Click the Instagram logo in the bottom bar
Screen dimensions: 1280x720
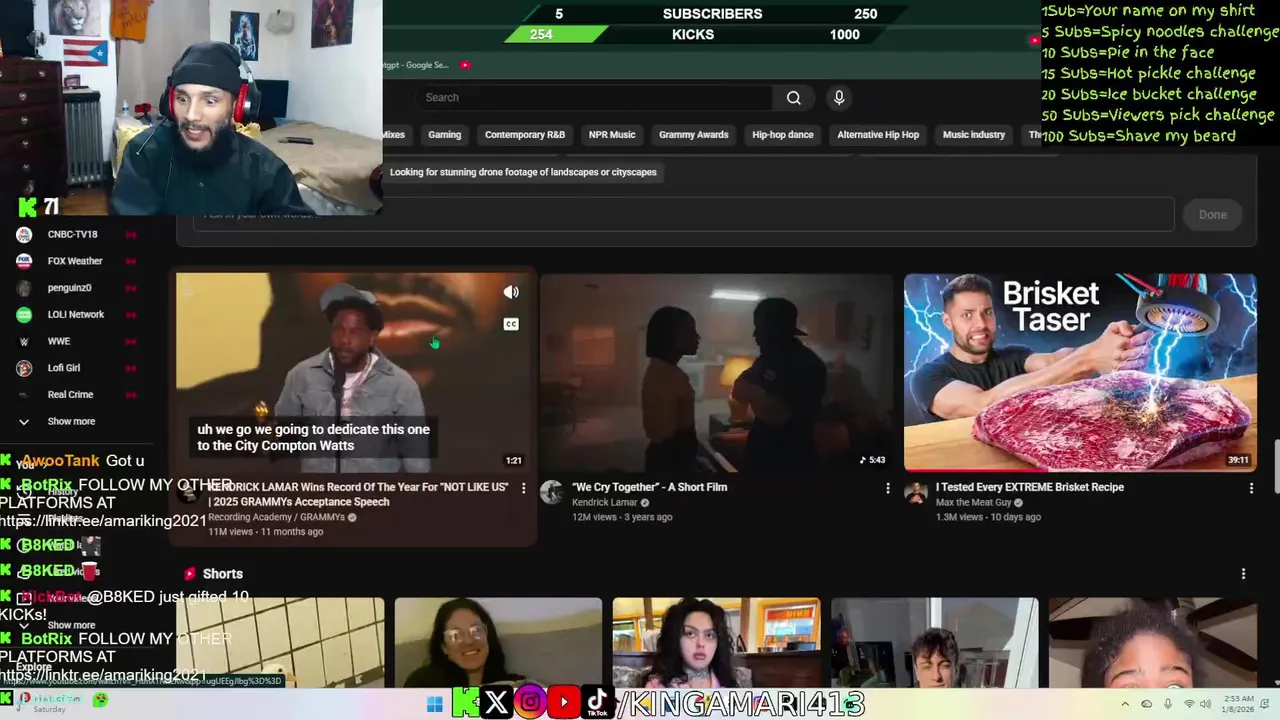tap(530, 703)
